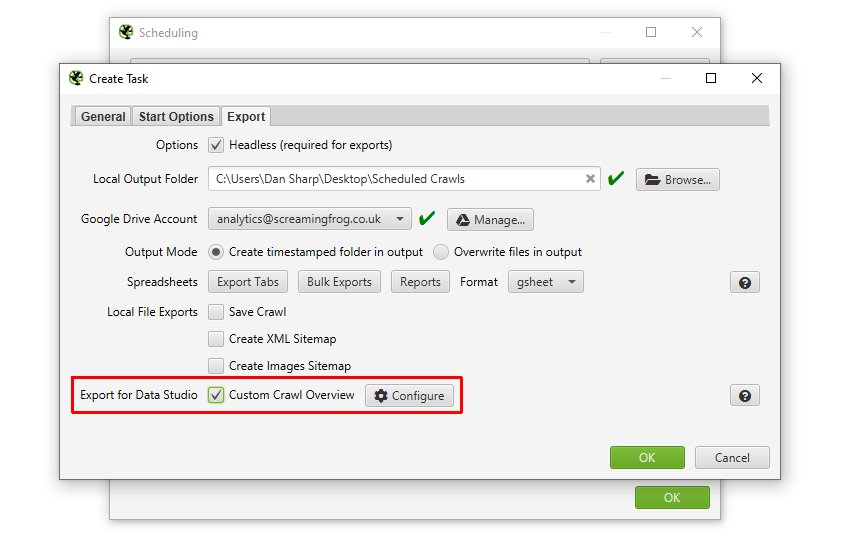Confirm Create Task with the OK button

coord(647,458)
